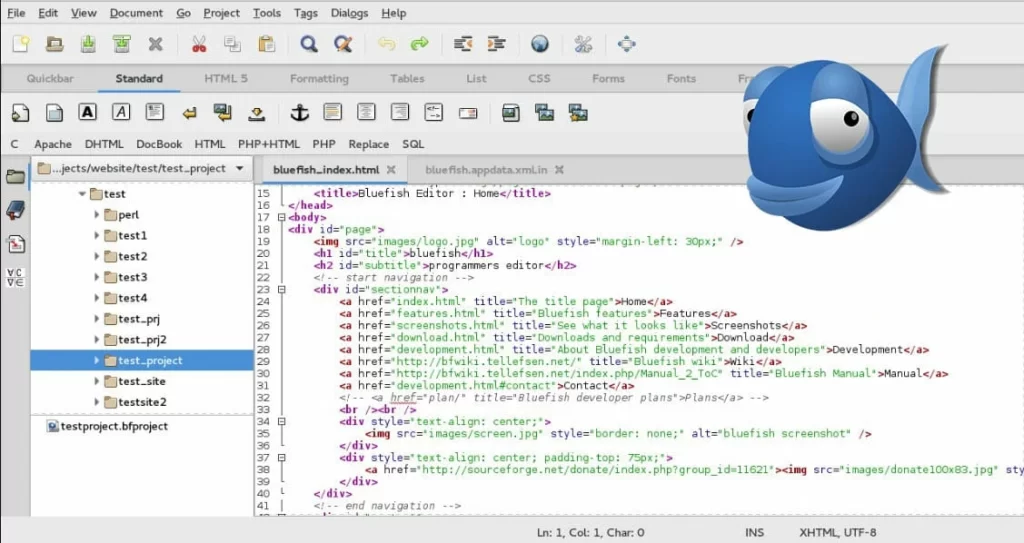The image size is (1024, 543).
Task: Open the bookmarks book icon in sidebar
Action: 15,210
